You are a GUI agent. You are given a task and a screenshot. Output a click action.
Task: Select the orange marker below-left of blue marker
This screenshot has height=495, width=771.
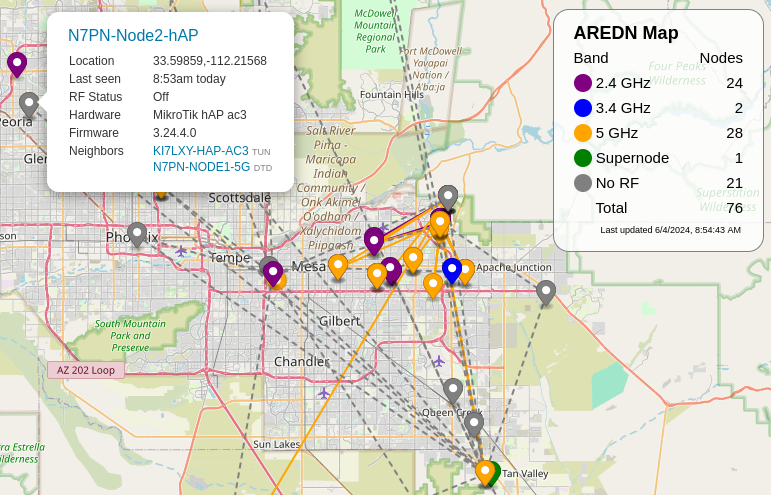tap(433, 285)
